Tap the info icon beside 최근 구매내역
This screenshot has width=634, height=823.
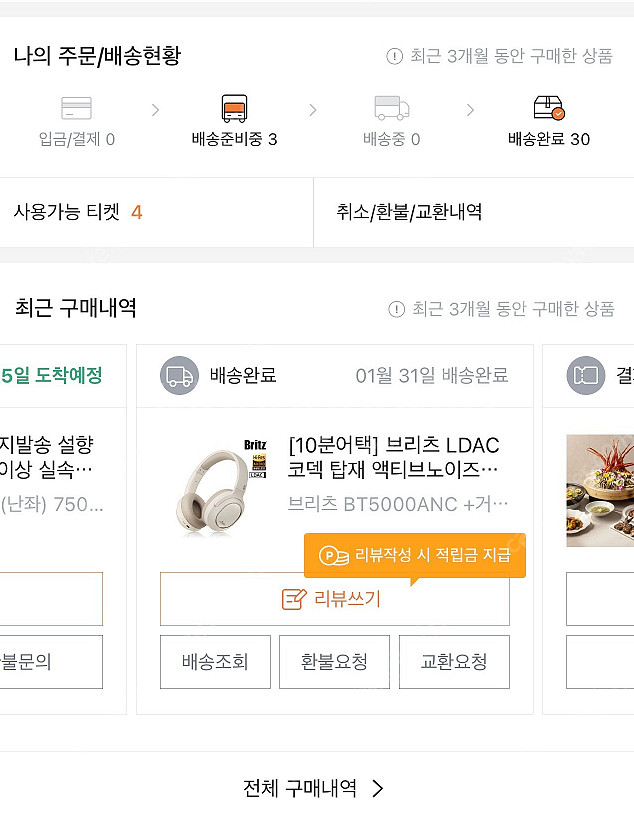click(396, 309)
